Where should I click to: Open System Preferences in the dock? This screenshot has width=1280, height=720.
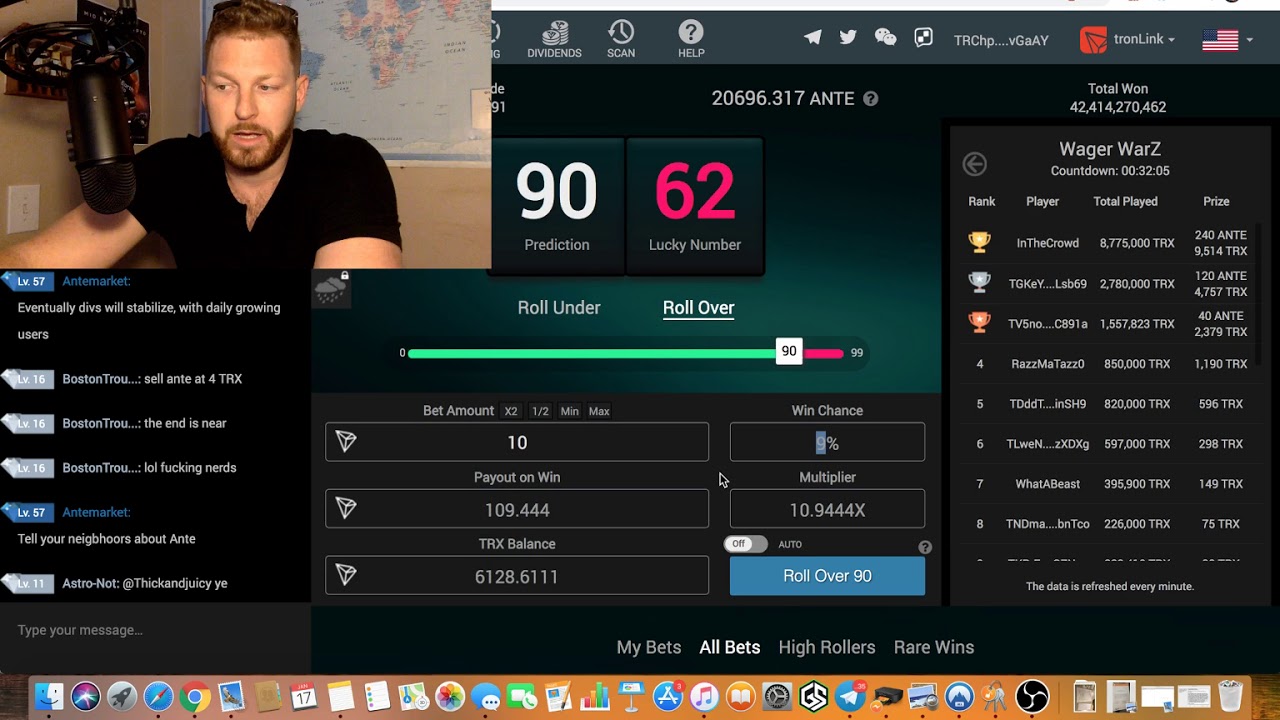point(777,696)
